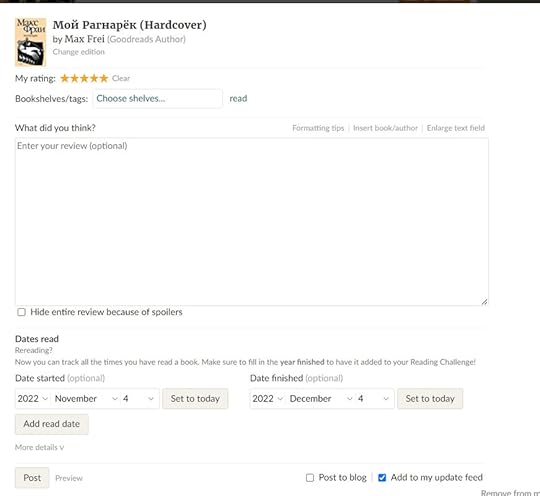
Task: Enable hide review because of spoilers
Action: click(21, 312)
